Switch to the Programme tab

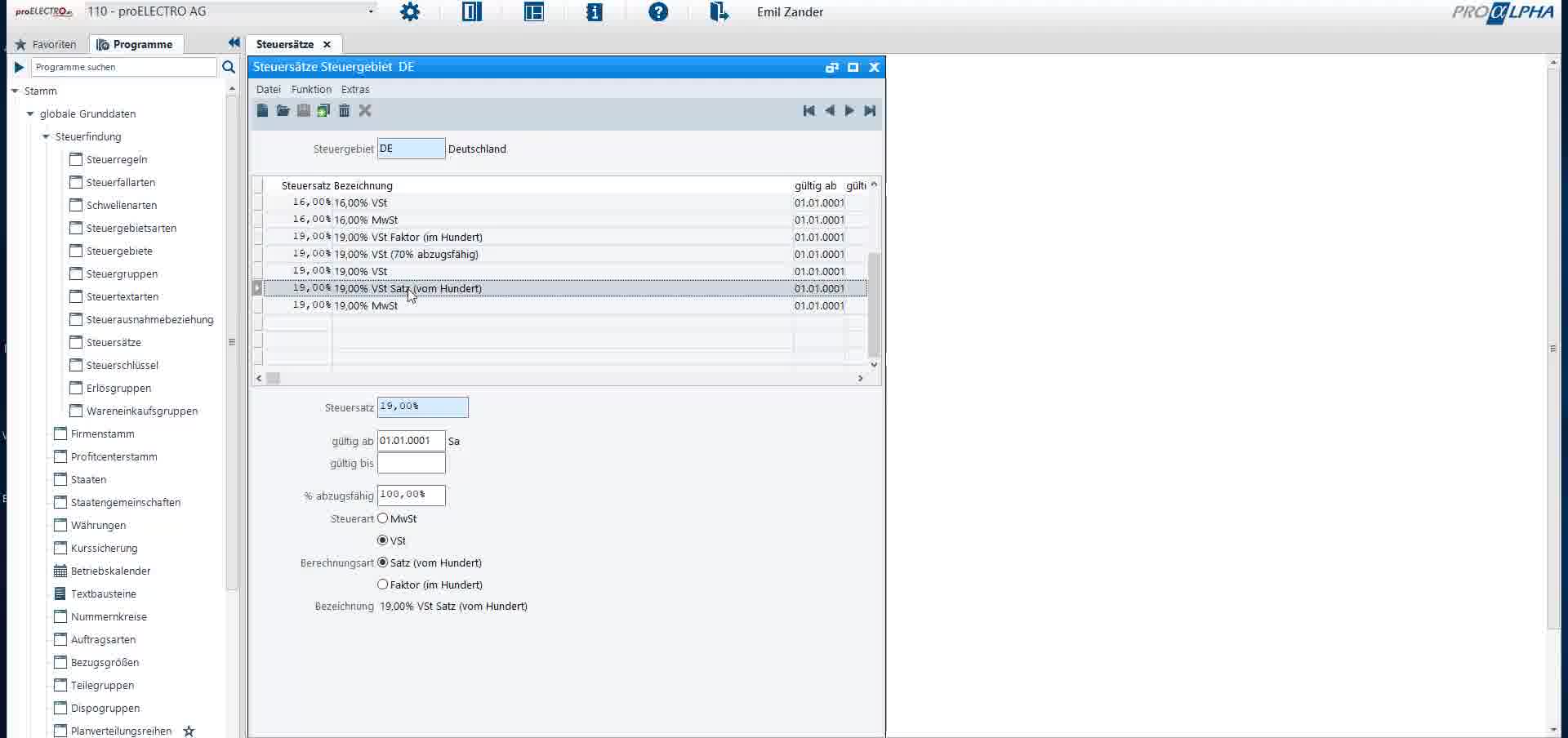(x=136, y=44)
